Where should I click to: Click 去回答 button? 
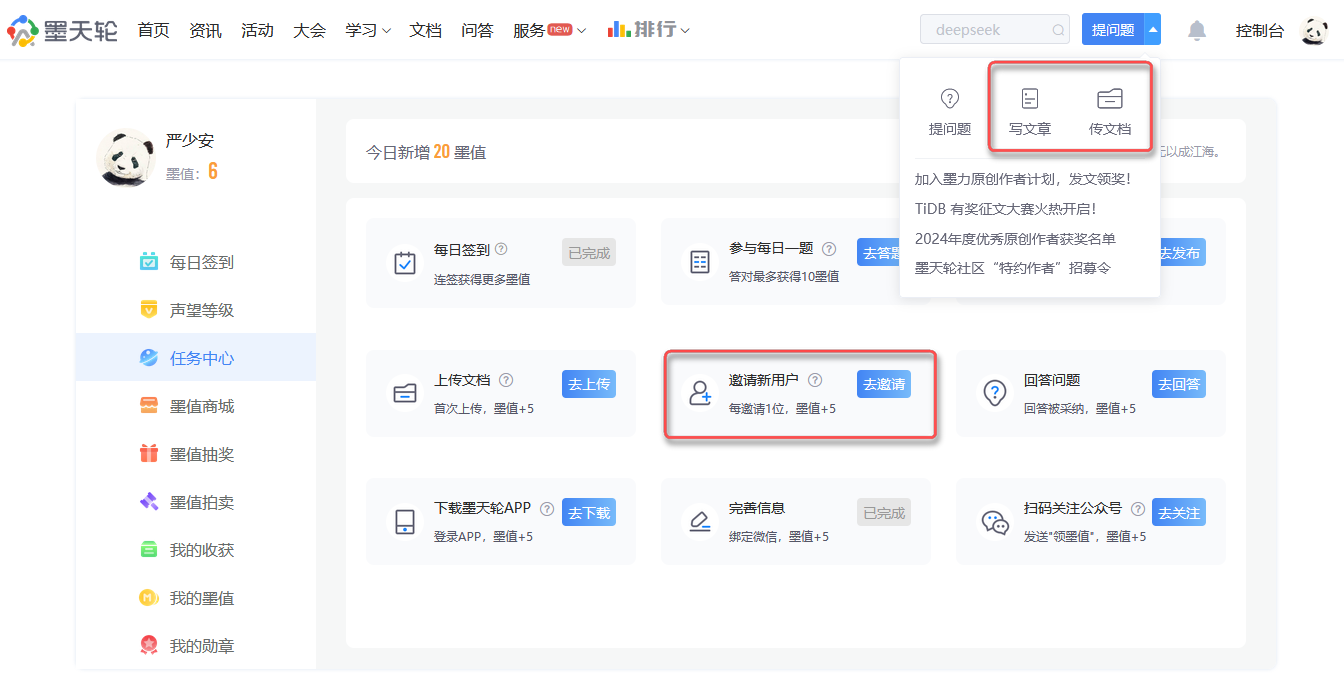[x=1179, y=383]
